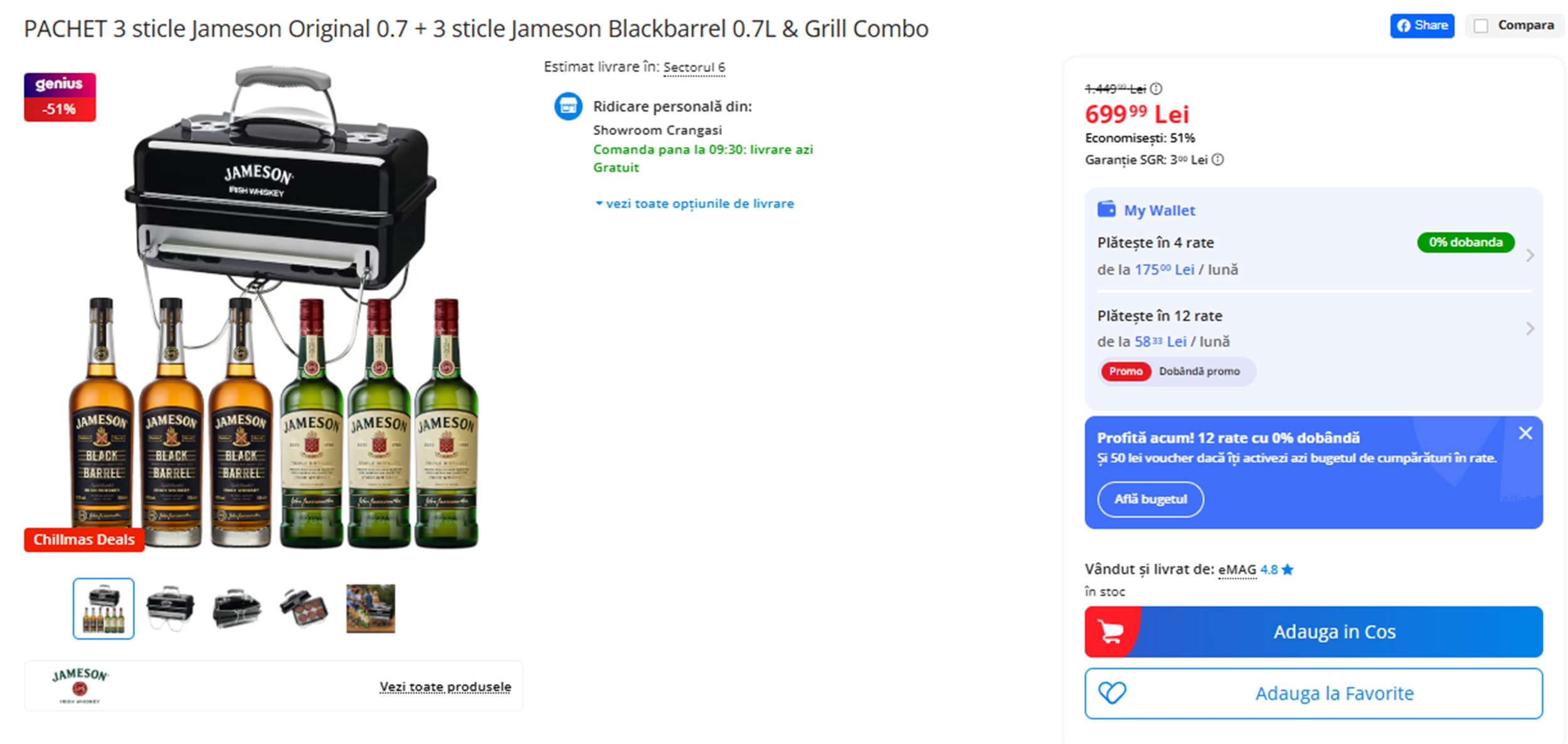1568x744 pixels.
Task: Click the Facebook icon on the Share button
Action: pos(1403,26)
